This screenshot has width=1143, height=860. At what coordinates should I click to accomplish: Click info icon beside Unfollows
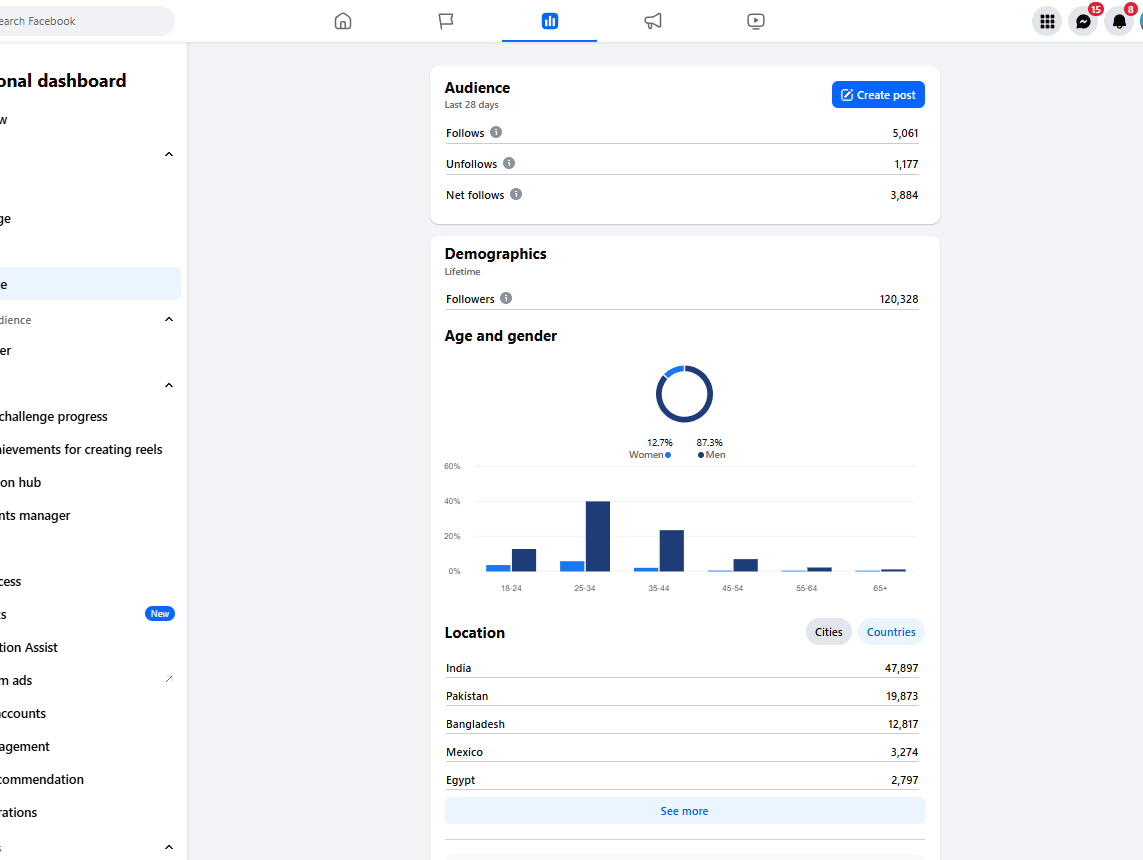click(509, 163)
